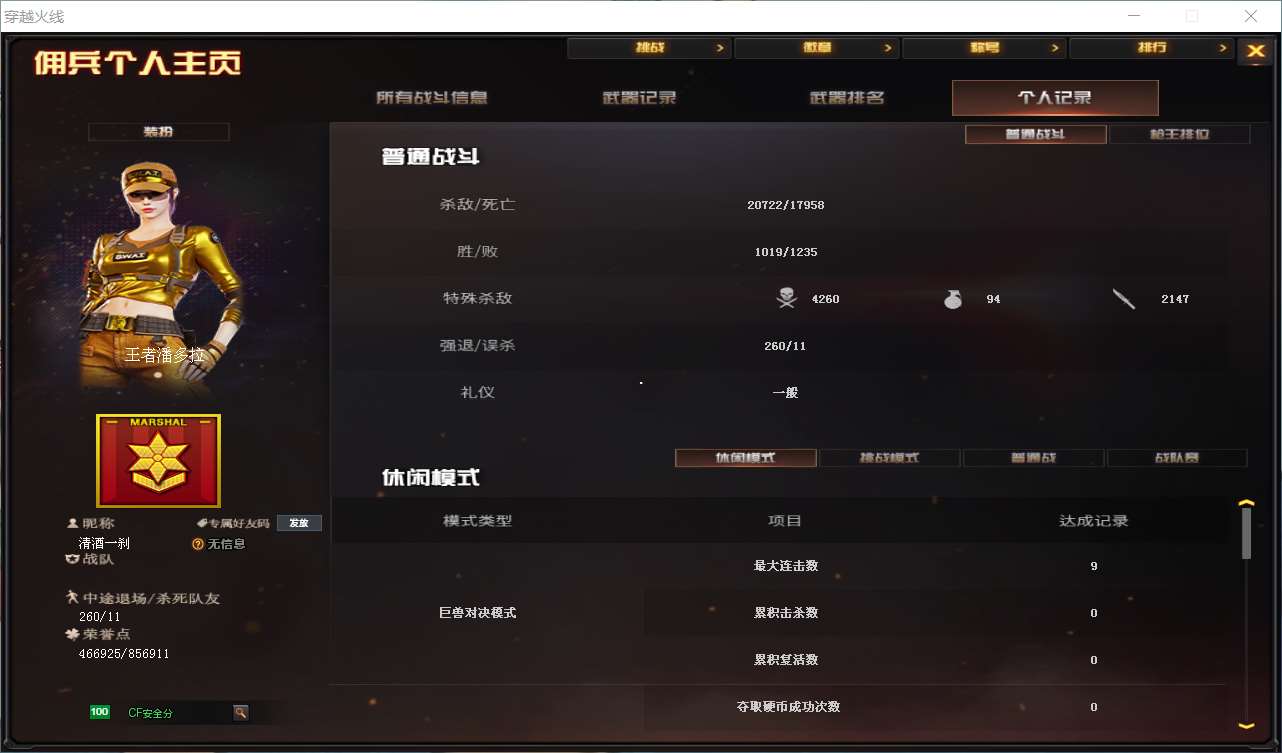Image resolution: width=1282 pixels, height=753 pixels.
Task: Open the 所有战斗信息 tab
Action: point(432,98)
